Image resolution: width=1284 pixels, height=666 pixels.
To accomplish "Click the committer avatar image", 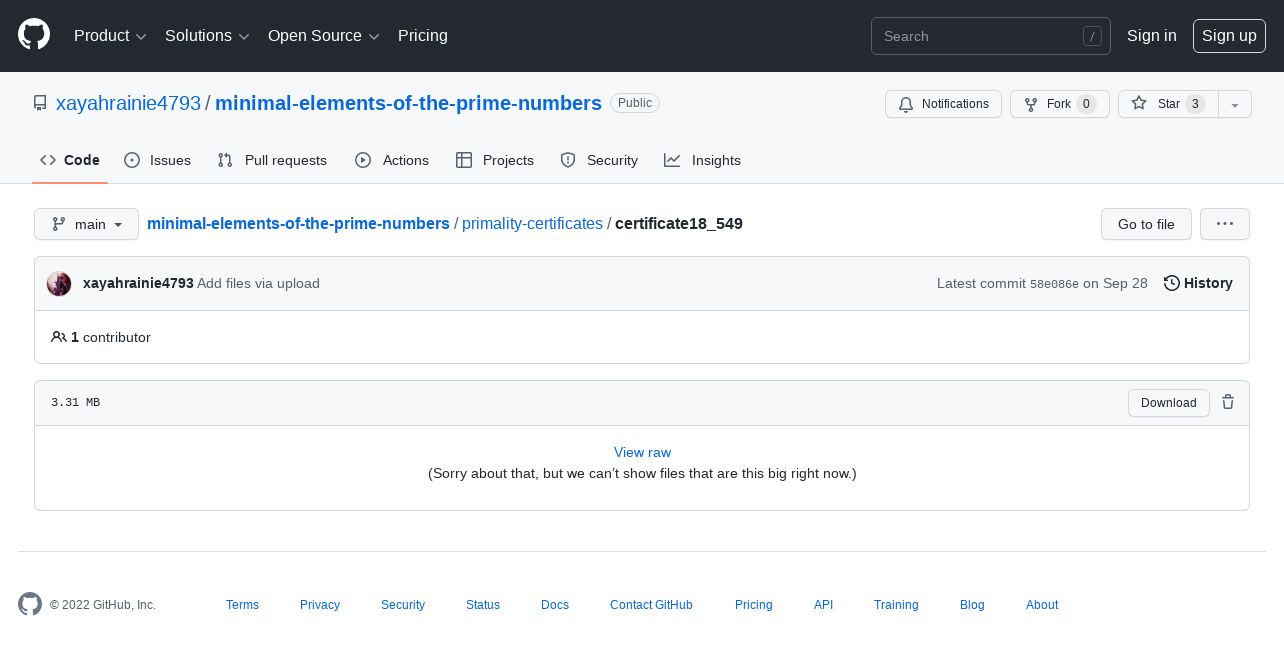I will coord(59,284).
